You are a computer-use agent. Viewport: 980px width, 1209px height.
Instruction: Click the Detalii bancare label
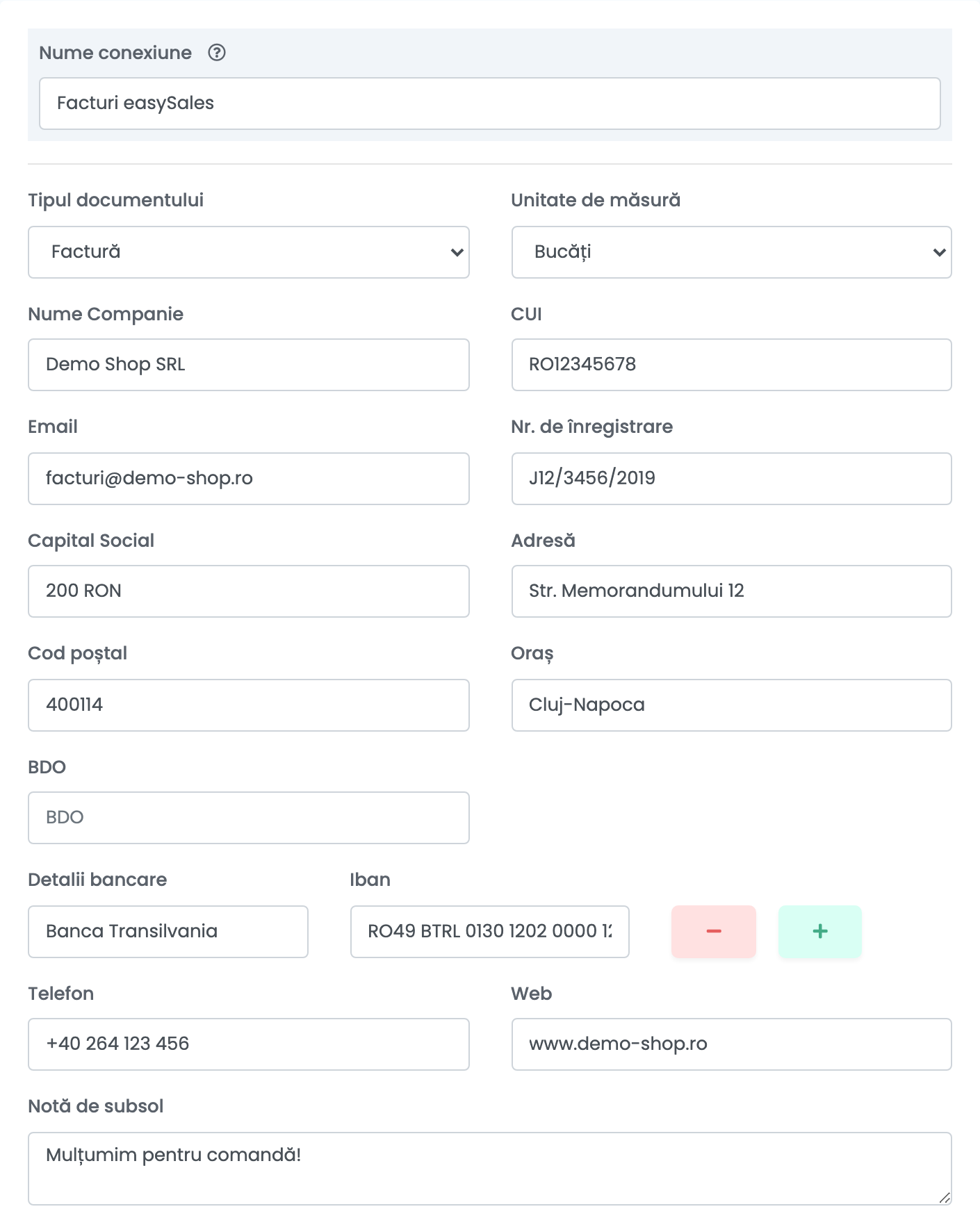click(x=97, y=880)
